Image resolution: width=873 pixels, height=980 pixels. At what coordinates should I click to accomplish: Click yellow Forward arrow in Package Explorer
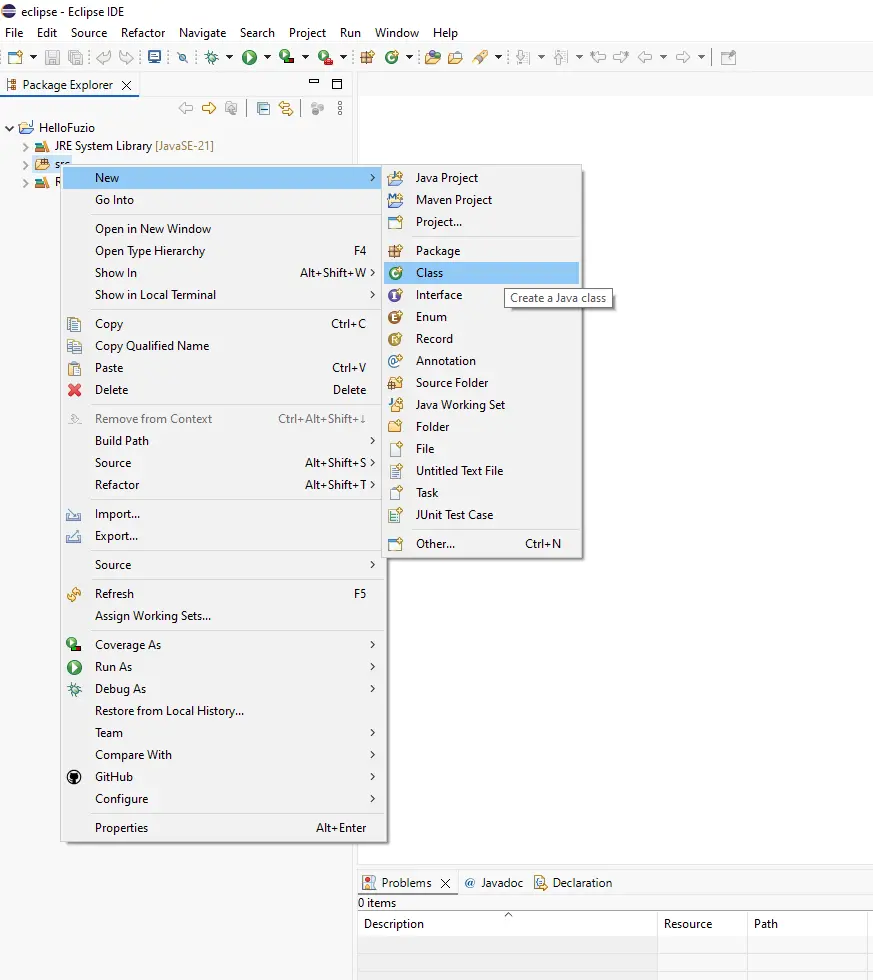pos(209,109)
